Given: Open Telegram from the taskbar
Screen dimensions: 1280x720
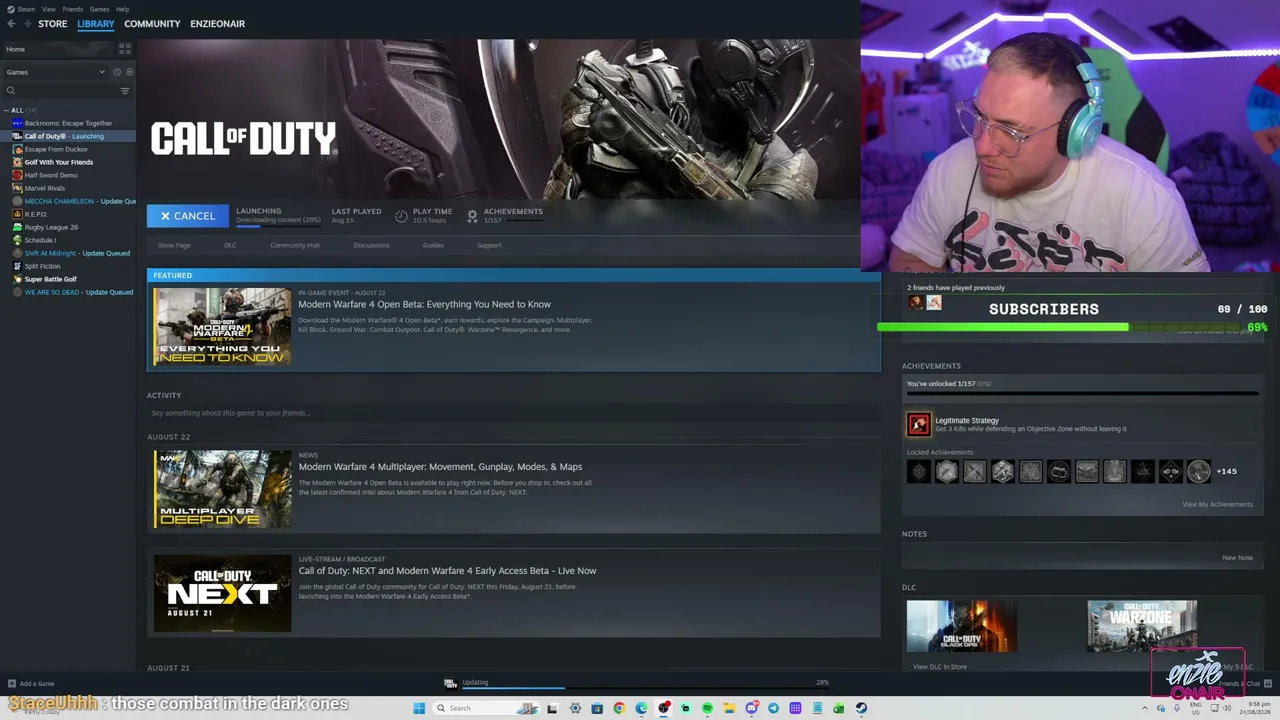Looking at the screenshot, I should point(773,708).
